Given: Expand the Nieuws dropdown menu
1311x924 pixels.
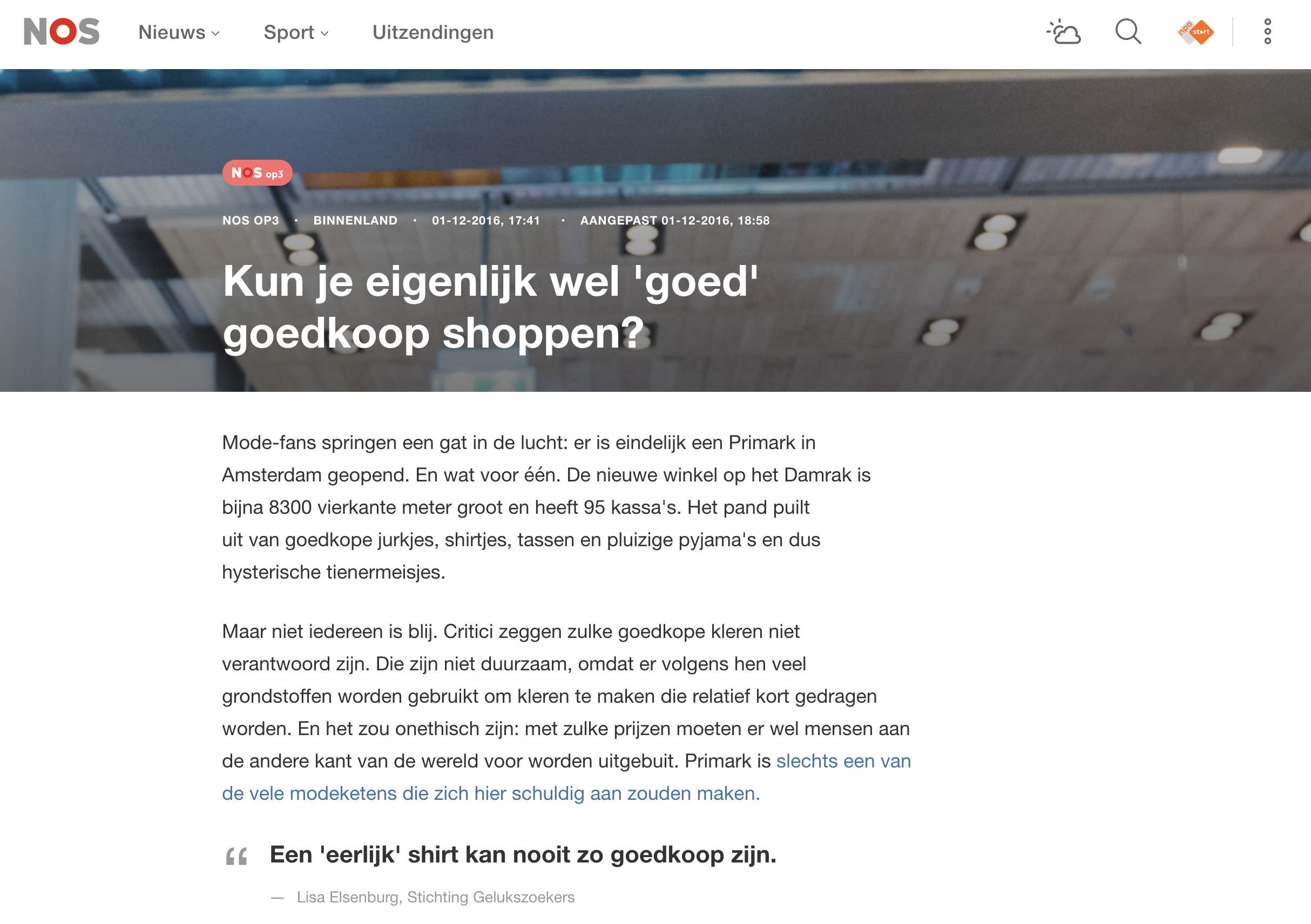Looking at the screenshot, I should (179, 32).
